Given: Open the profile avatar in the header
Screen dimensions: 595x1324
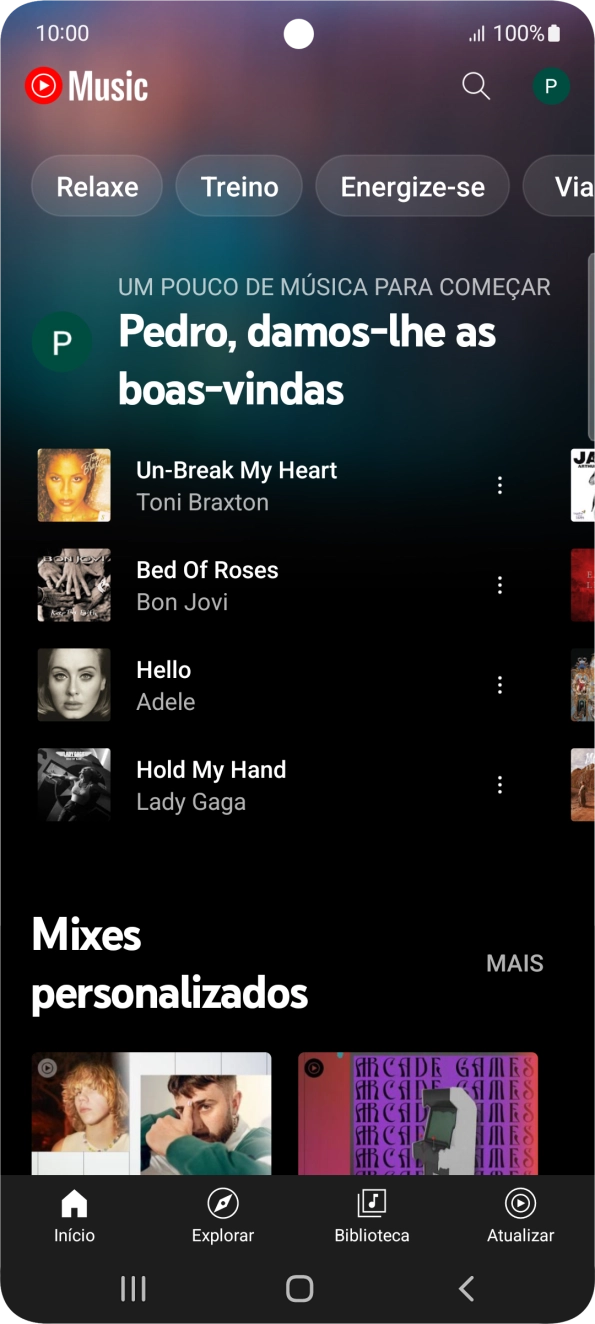Looking at the screenshot, I should click(551, 86).
